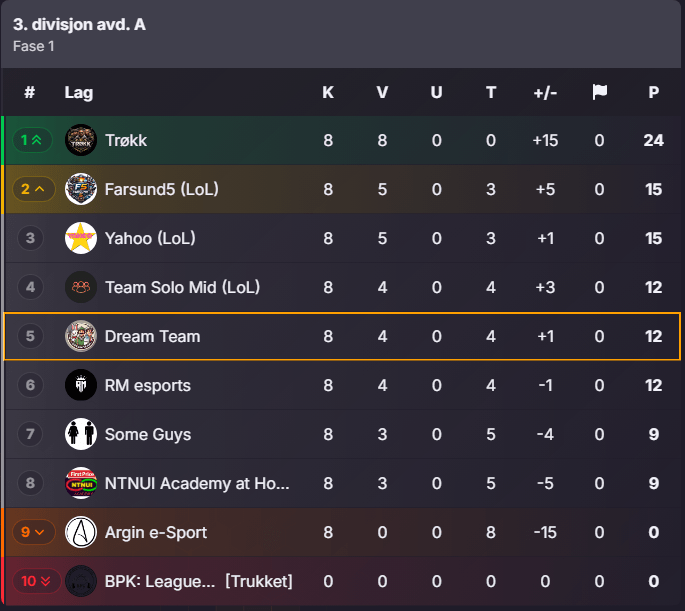
Task: Click the rank 9 down-chevron badge
Action: point(34,532)
